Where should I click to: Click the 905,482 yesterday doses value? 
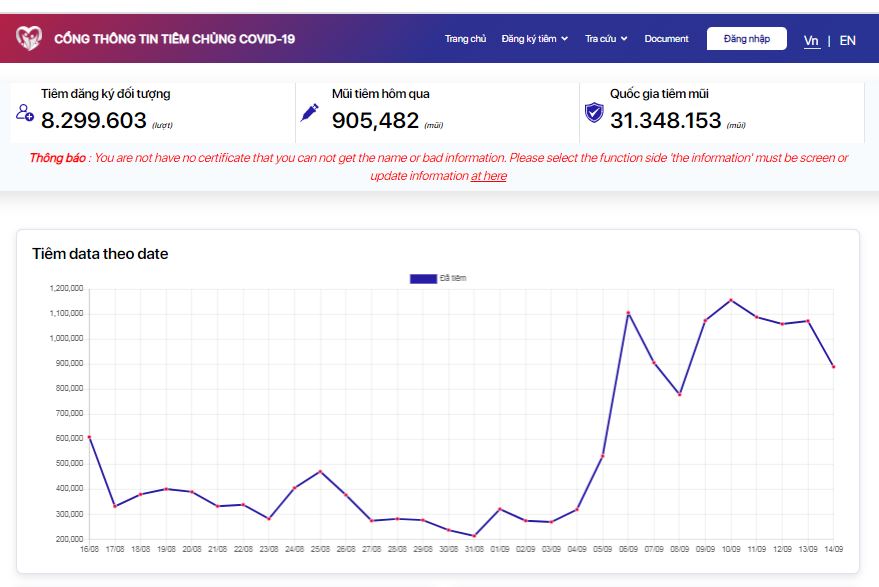tap(375, 121)
